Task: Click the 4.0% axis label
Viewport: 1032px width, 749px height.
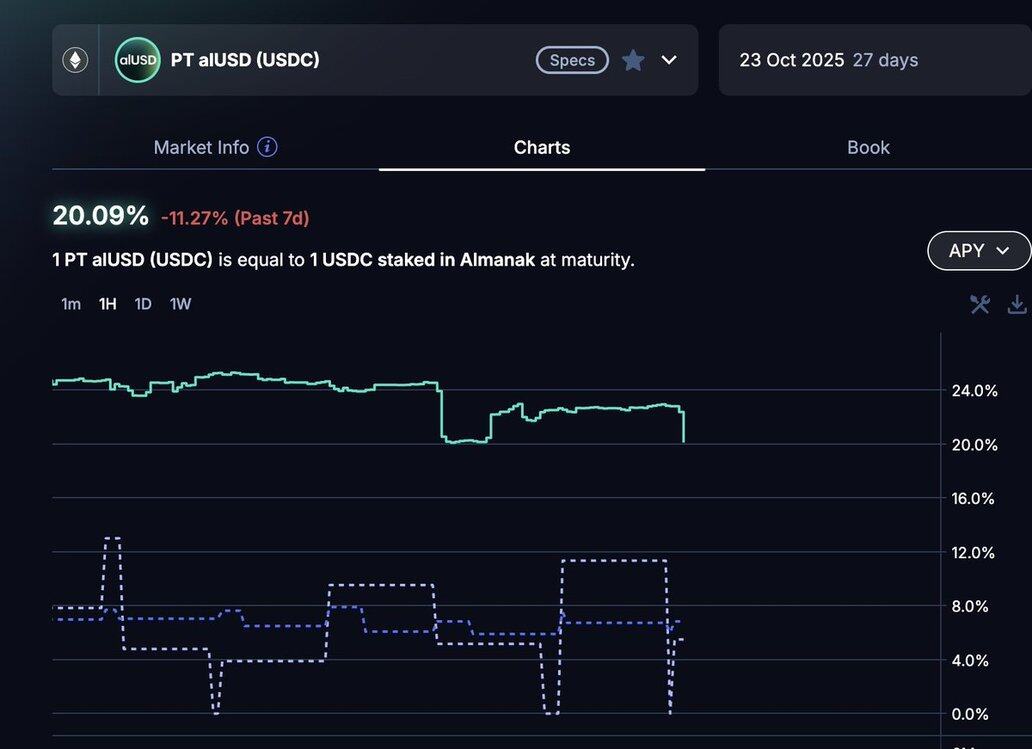Action: tap(970, 661)
